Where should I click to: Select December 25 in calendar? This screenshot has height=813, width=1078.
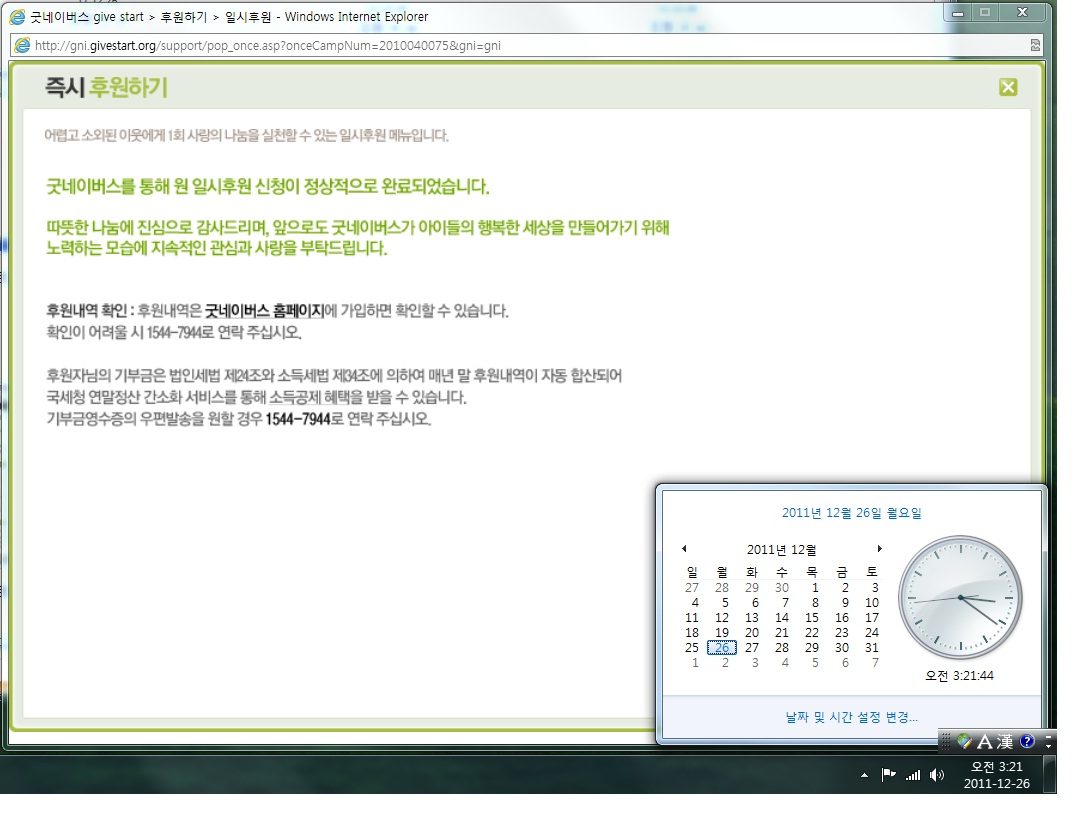692,647
